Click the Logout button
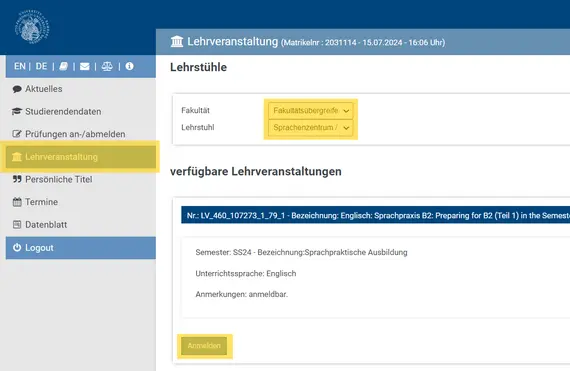 click(x=81, y=248)
